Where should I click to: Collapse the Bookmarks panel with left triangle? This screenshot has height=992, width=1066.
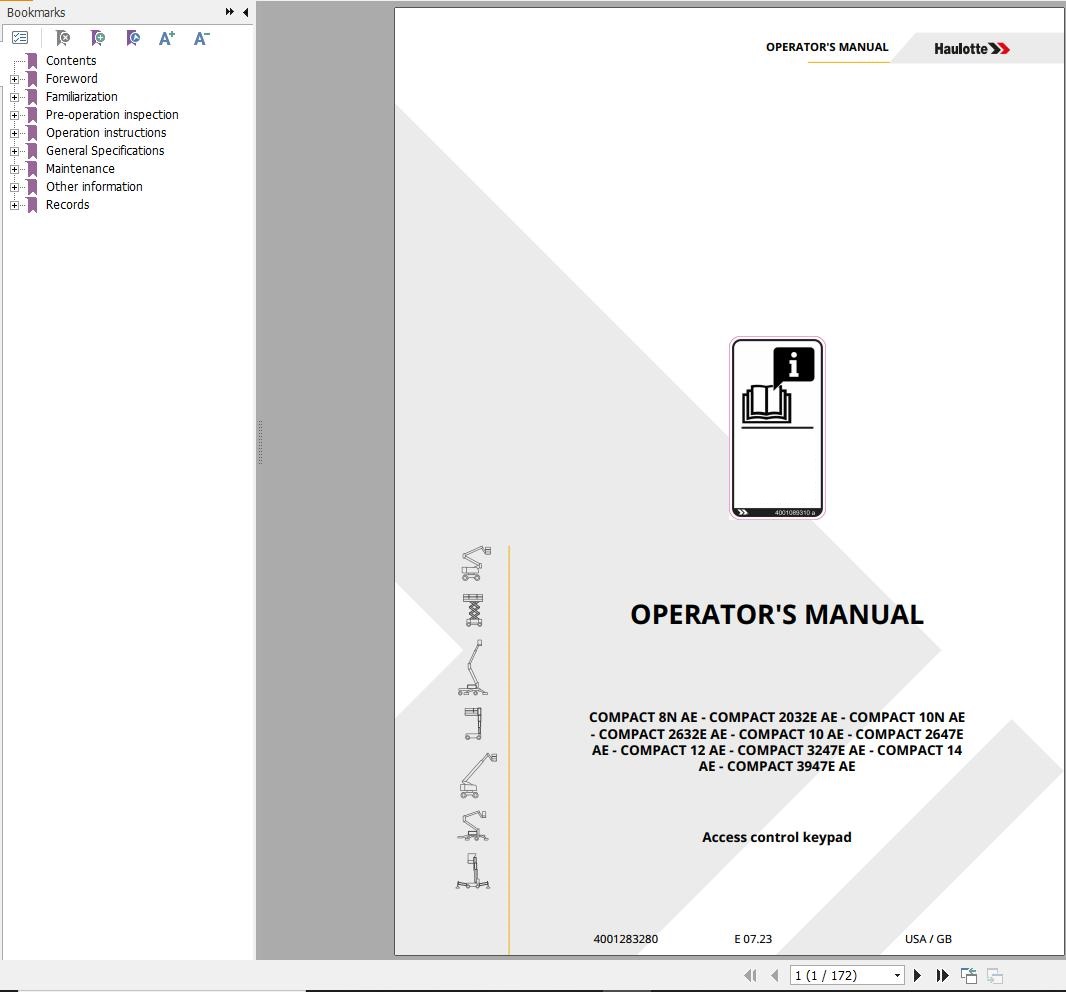tap(245, 12)
